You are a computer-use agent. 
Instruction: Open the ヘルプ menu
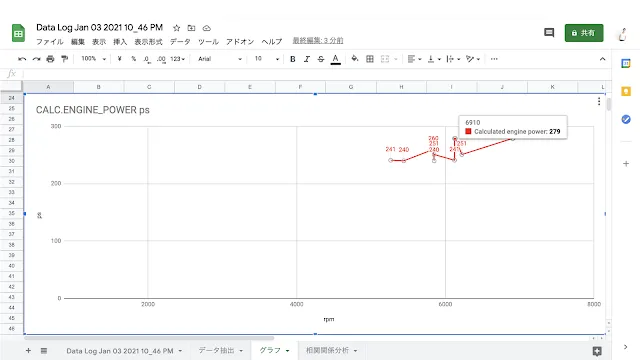click(271, 42)
